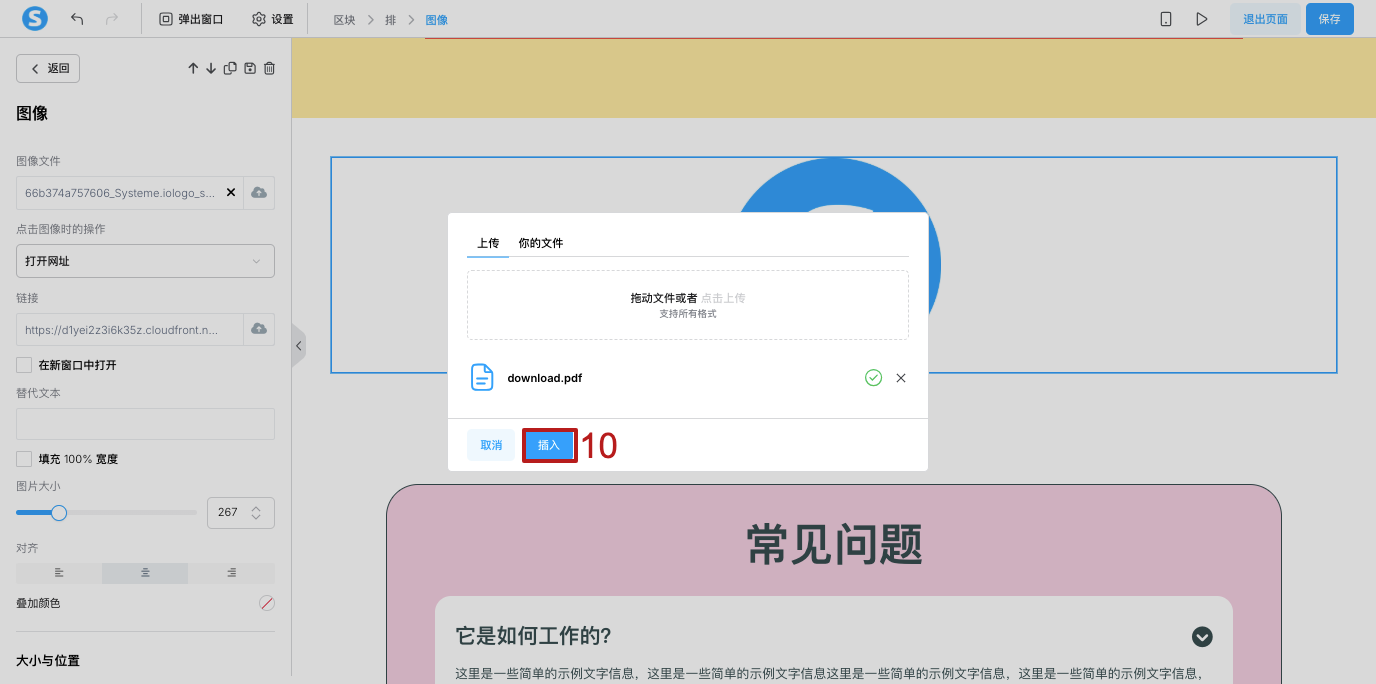This screenshot has width=1376, height=684.
Task: Click the 链接 URL input field
Action: [x=130, y=329]
